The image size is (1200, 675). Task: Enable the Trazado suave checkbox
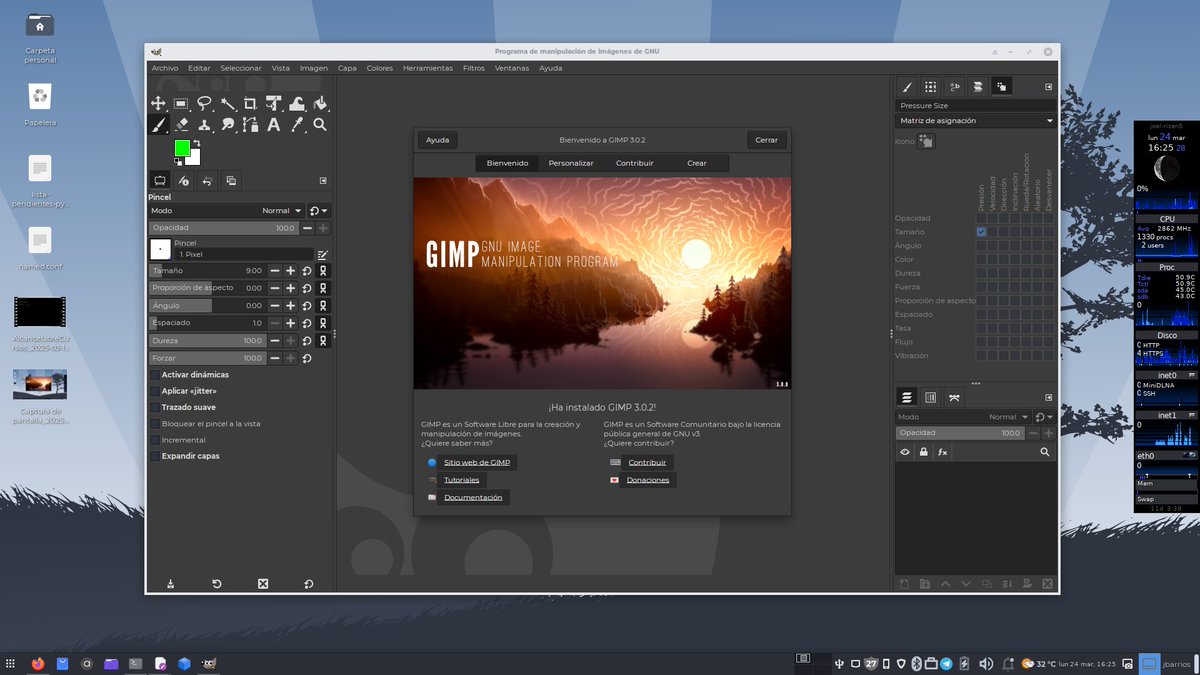[154, 407]
